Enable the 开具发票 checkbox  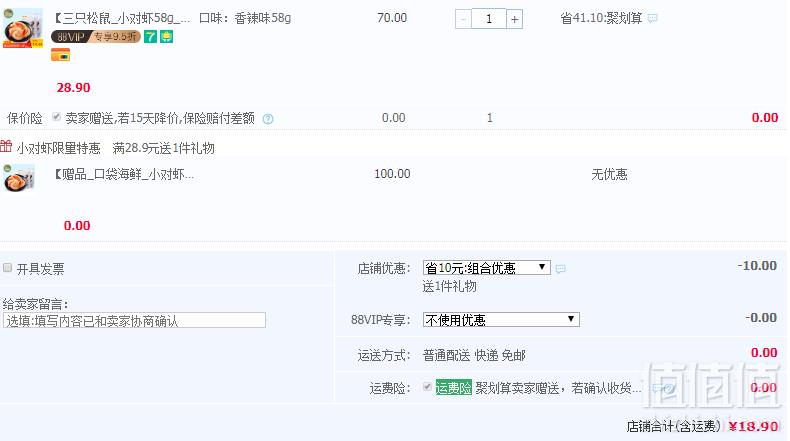pos(8,268)
